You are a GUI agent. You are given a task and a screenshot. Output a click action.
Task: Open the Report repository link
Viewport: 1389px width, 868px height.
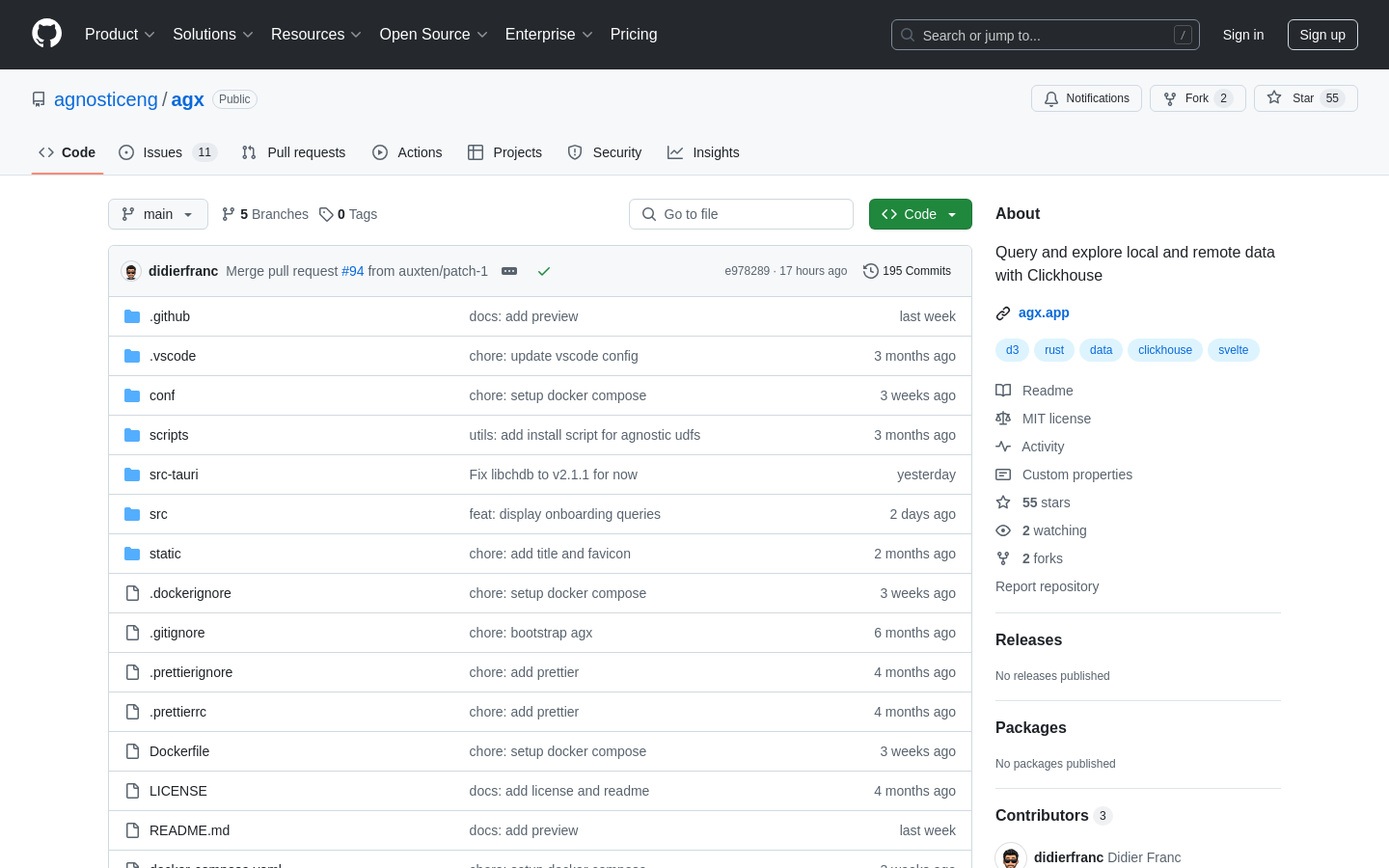[x=1047, y=586]
